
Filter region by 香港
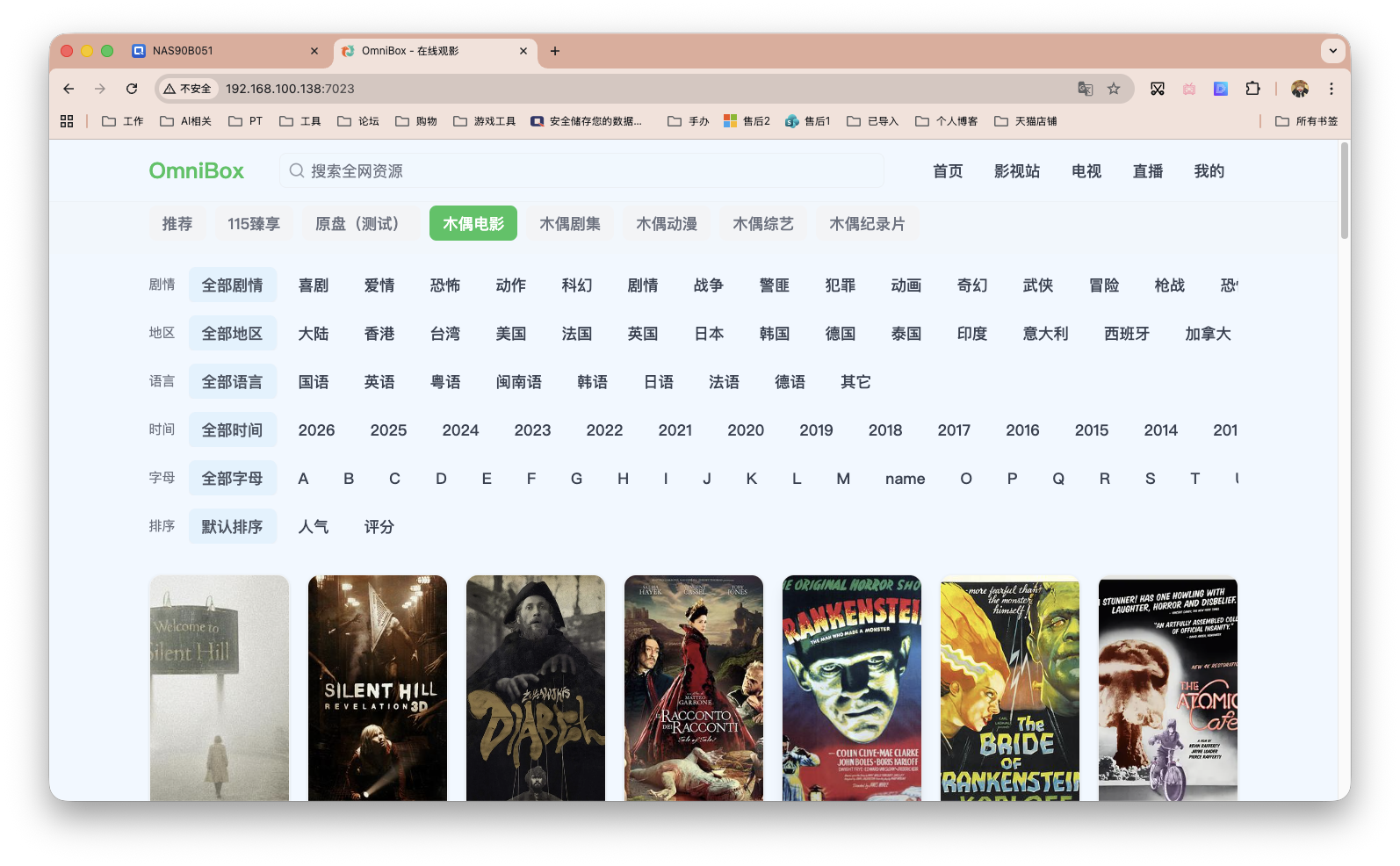379,334
